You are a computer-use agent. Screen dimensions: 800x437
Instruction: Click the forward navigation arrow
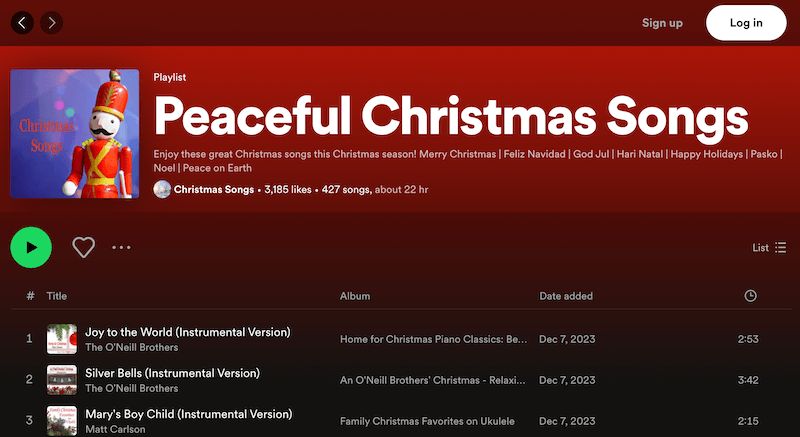[x=51, y=22]
